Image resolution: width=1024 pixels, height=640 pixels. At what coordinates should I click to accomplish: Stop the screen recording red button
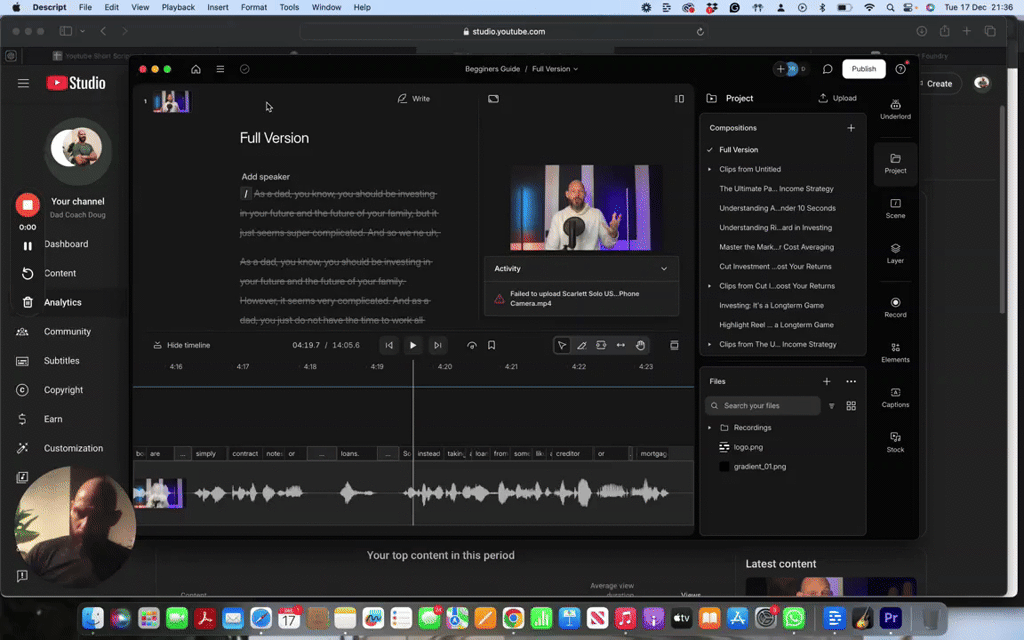tap(27, 205)
